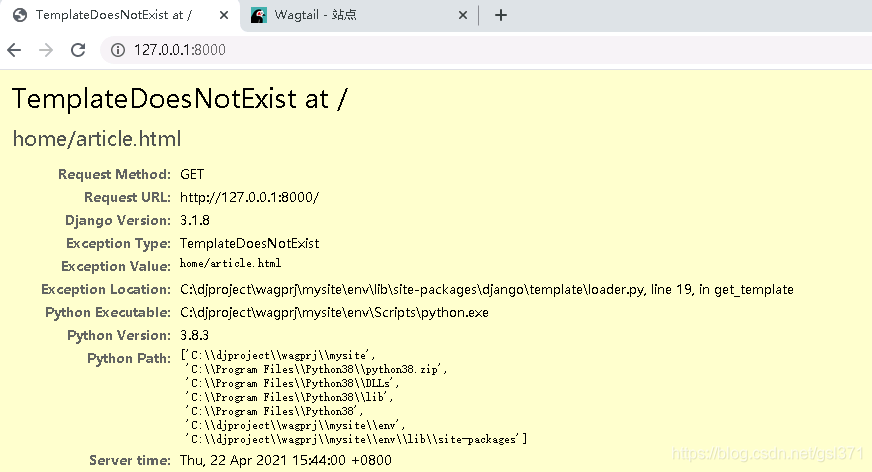Focus the address bar showing 127.0.0.1:8000
The width and height of the screenshot is (872, 472).
tap(484, 50)
